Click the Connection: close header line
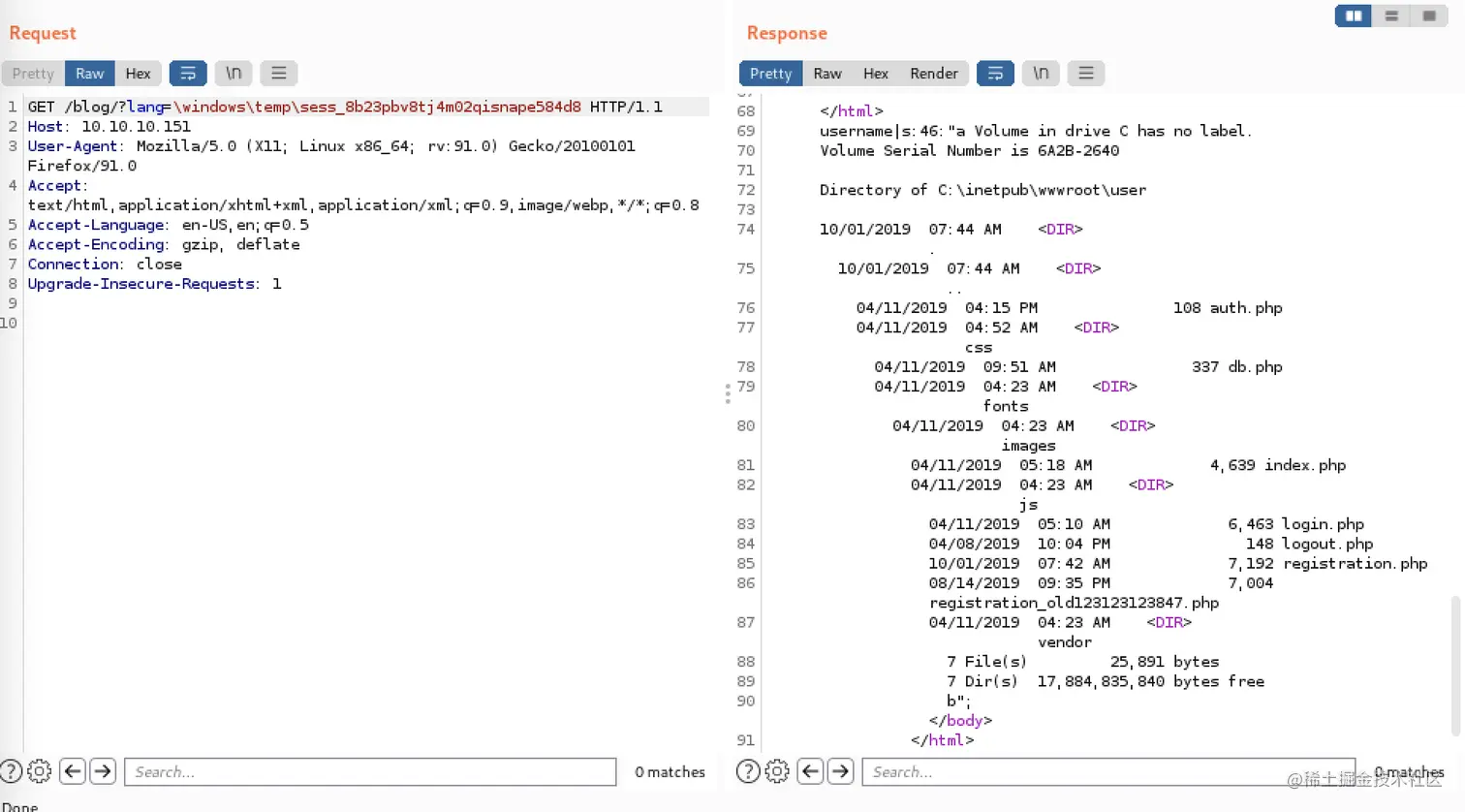Image resolution: width=1465 pixels, height=812 pixels. click(x=105, y=265)
